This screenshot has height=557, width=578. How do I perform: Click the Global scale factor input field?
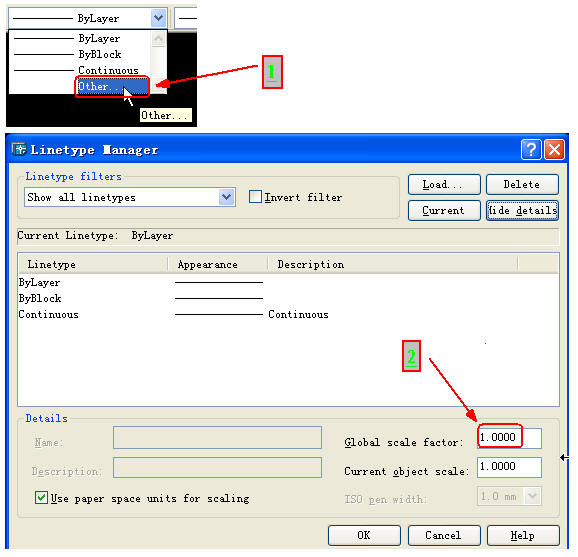(509, 438)
